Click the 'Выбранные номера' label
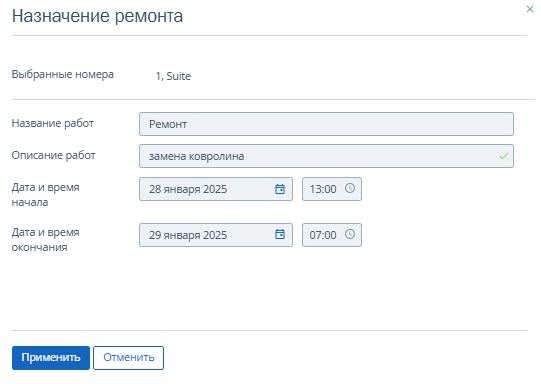Viewport: 541px width, 384px height. tap(62, 74)
